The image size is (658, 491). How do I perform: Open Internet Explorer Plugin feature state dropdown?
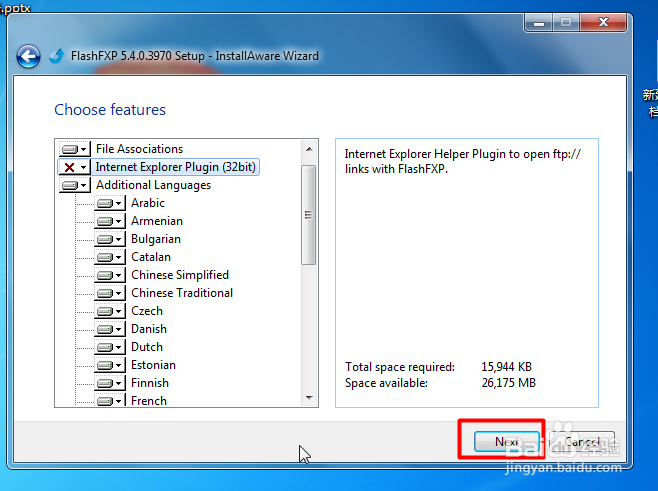(75, 167)
